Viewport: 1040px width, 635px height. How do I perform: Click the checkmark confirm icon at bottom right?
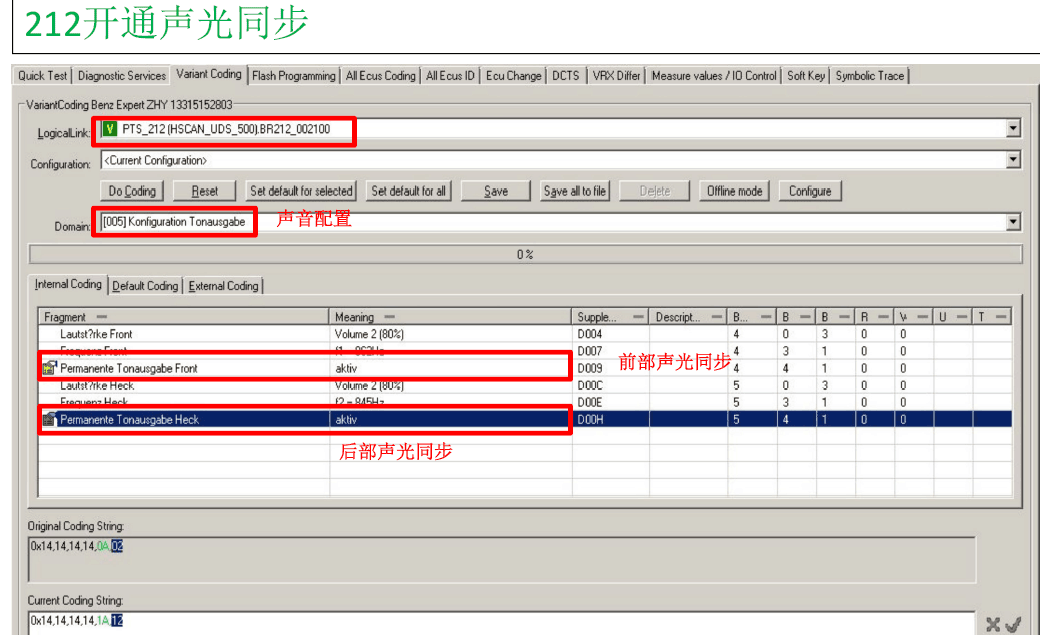click(1013, 624)
